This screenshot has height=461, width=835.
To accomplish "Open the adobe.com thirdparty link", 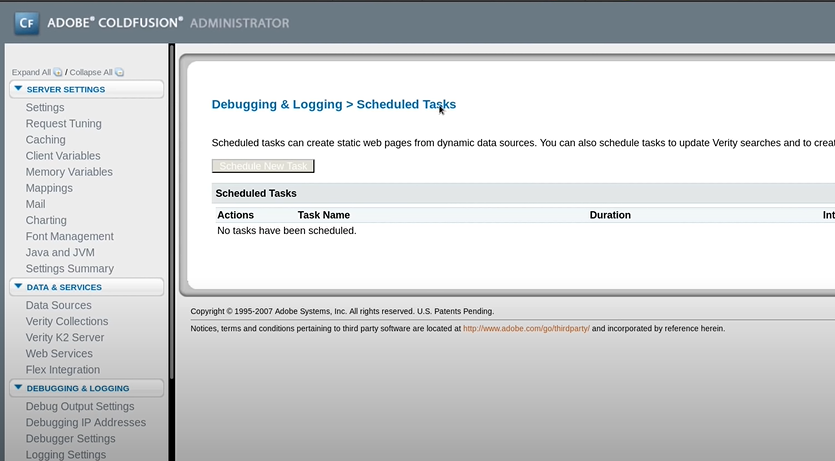I will pos(526,328).
